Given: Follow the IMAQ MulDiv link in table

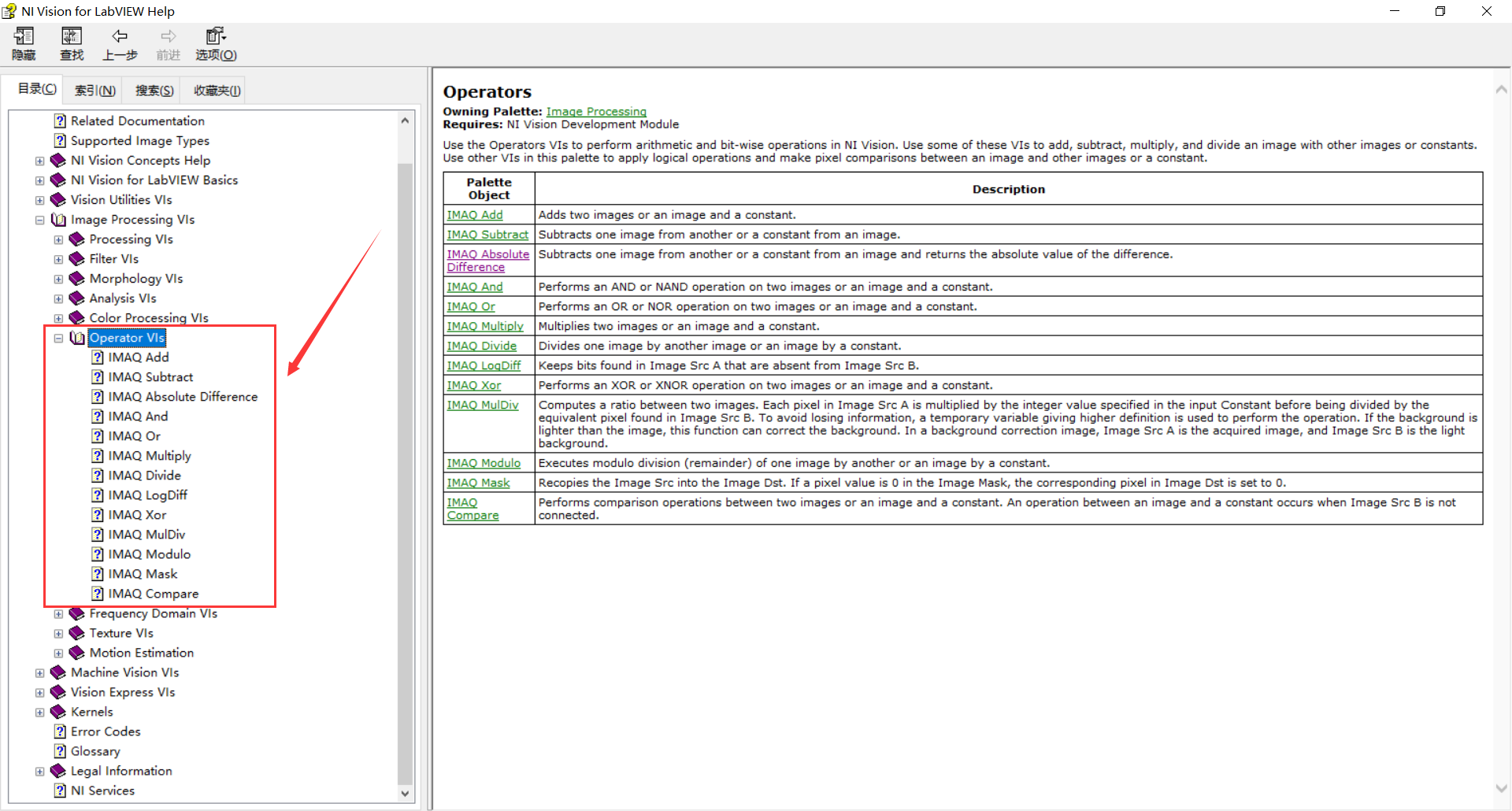Looking at the screenshot, I should [483, 405].
